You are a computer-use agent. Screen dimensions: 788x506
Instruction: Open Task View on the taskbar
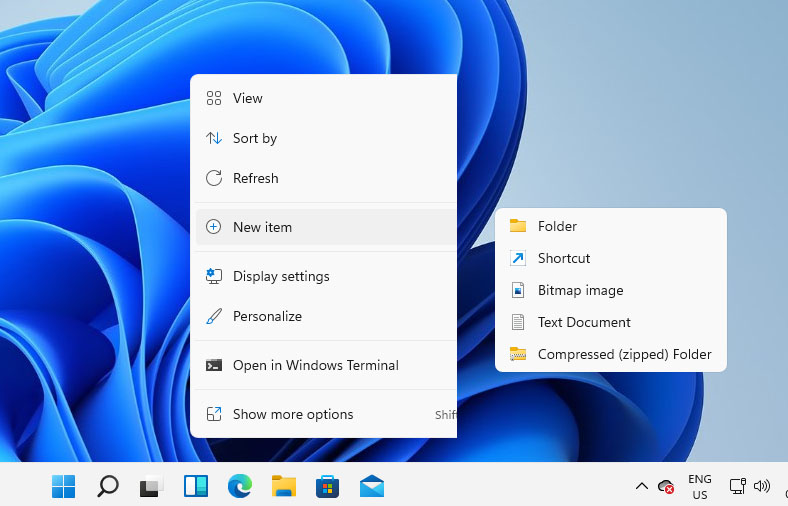click(x=151, y=486)
